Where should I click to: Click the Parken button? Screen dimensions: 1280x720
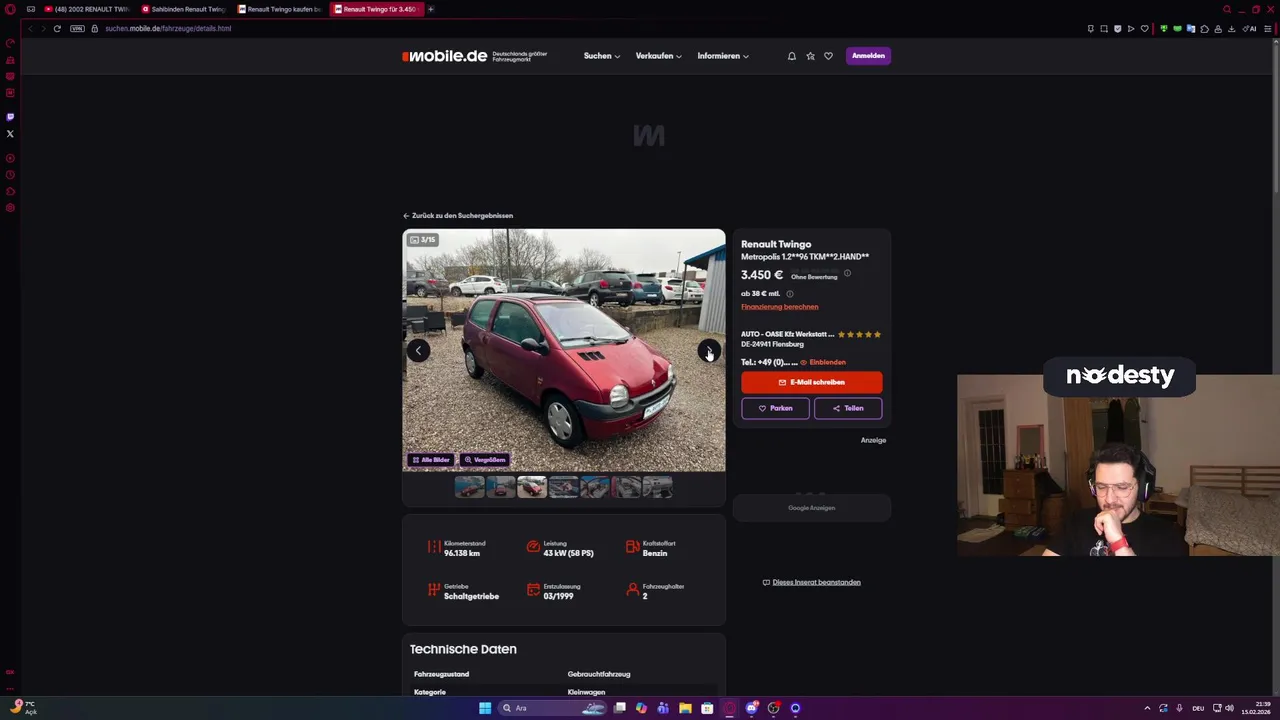point(775,408)
